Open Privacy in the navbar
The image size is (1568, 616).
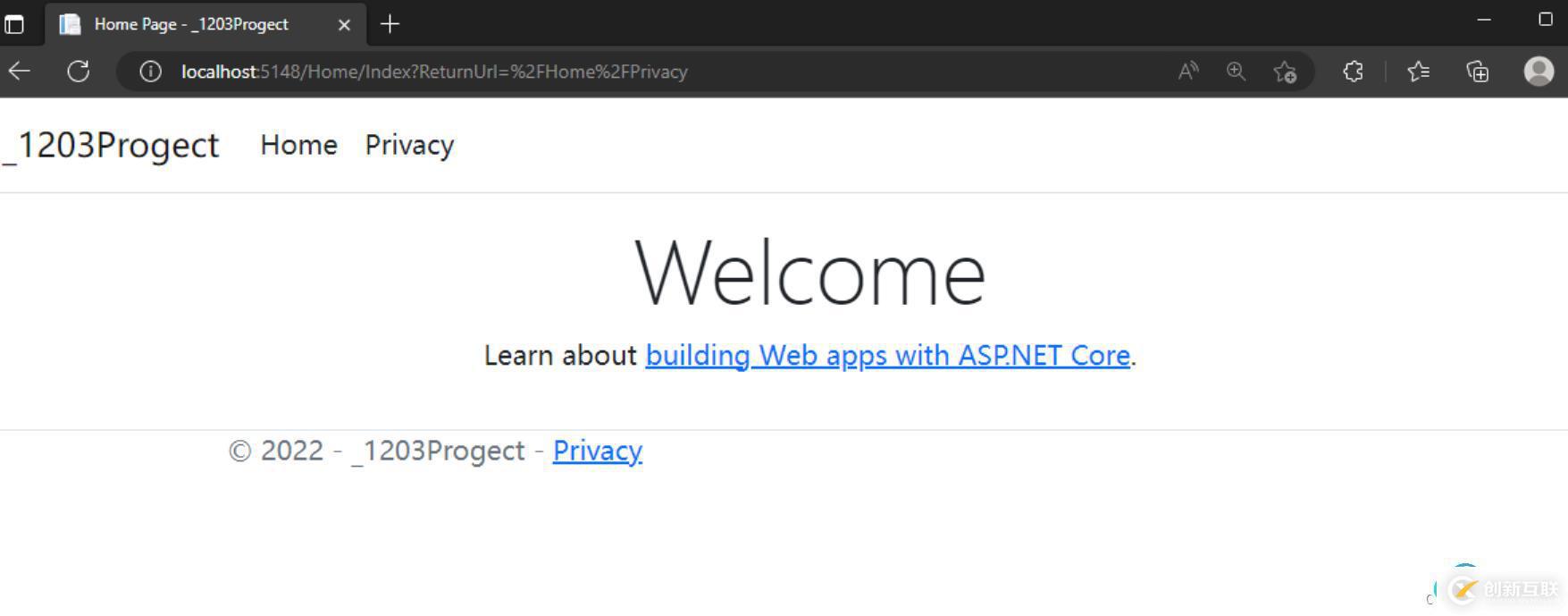coord(409,145)
